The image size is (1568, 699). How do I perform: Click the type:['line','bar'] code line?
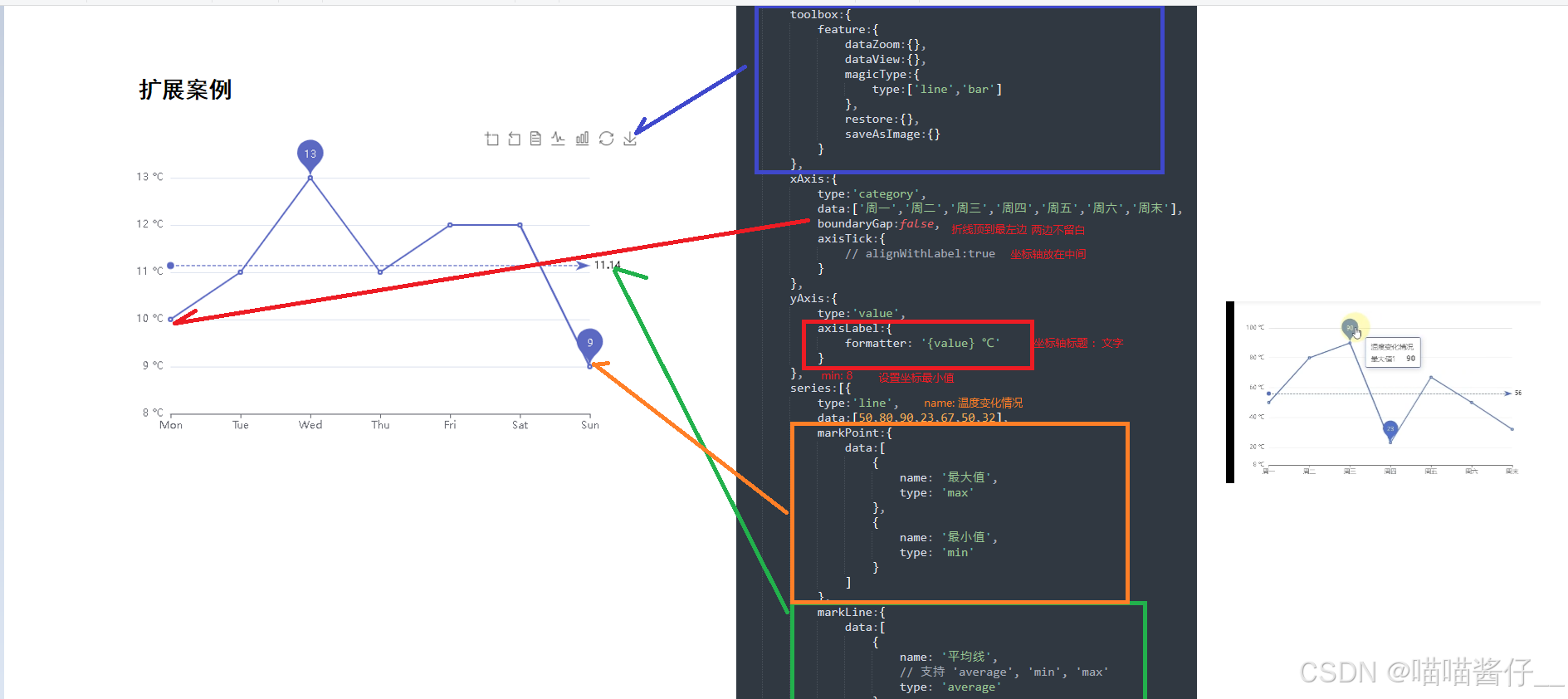(x=937, y=90)
